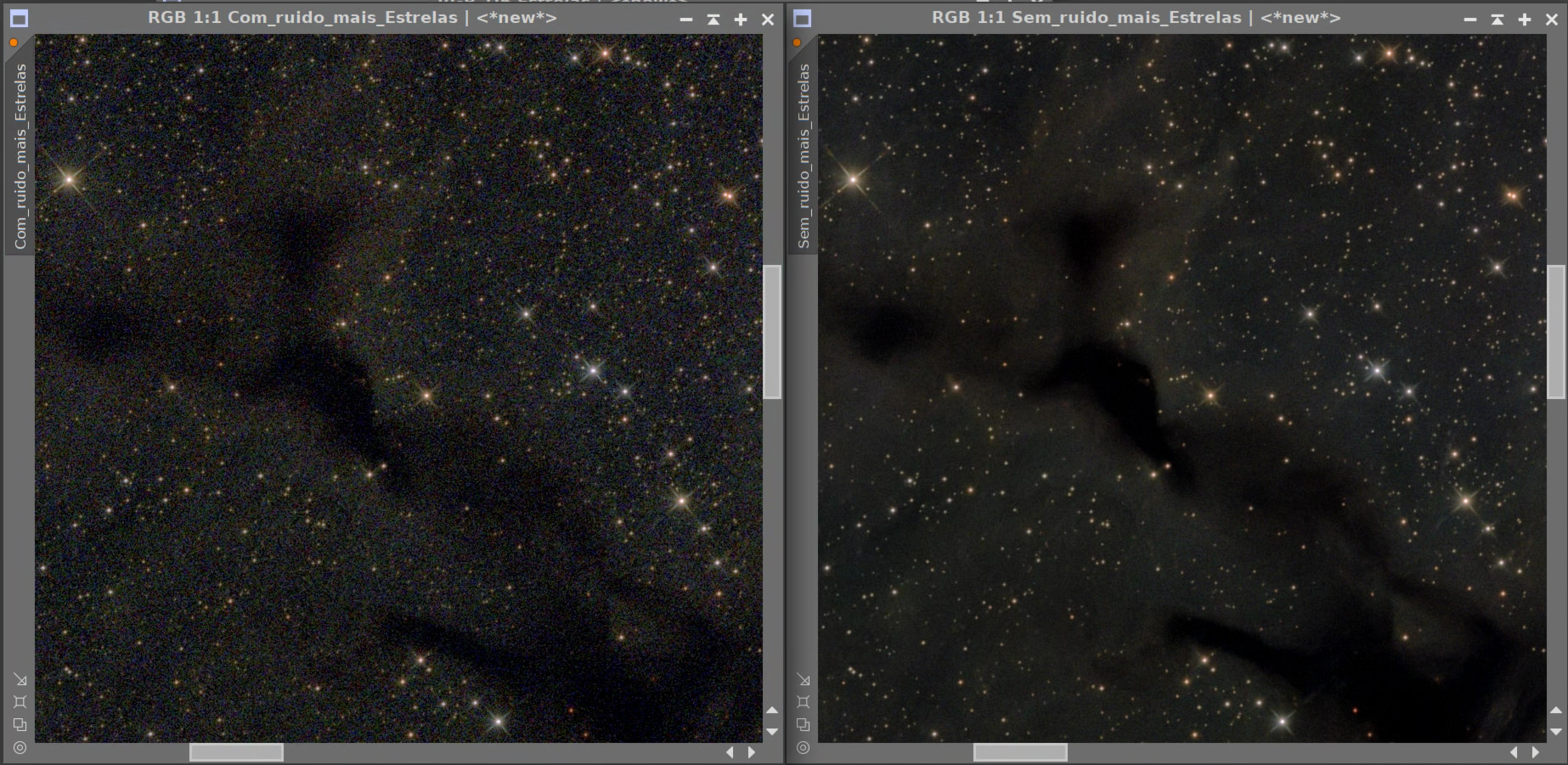Click the circular target icon in Sem_ruido window
The image size is (1568, 765).
pyautogui.click(x=804, y=747)
